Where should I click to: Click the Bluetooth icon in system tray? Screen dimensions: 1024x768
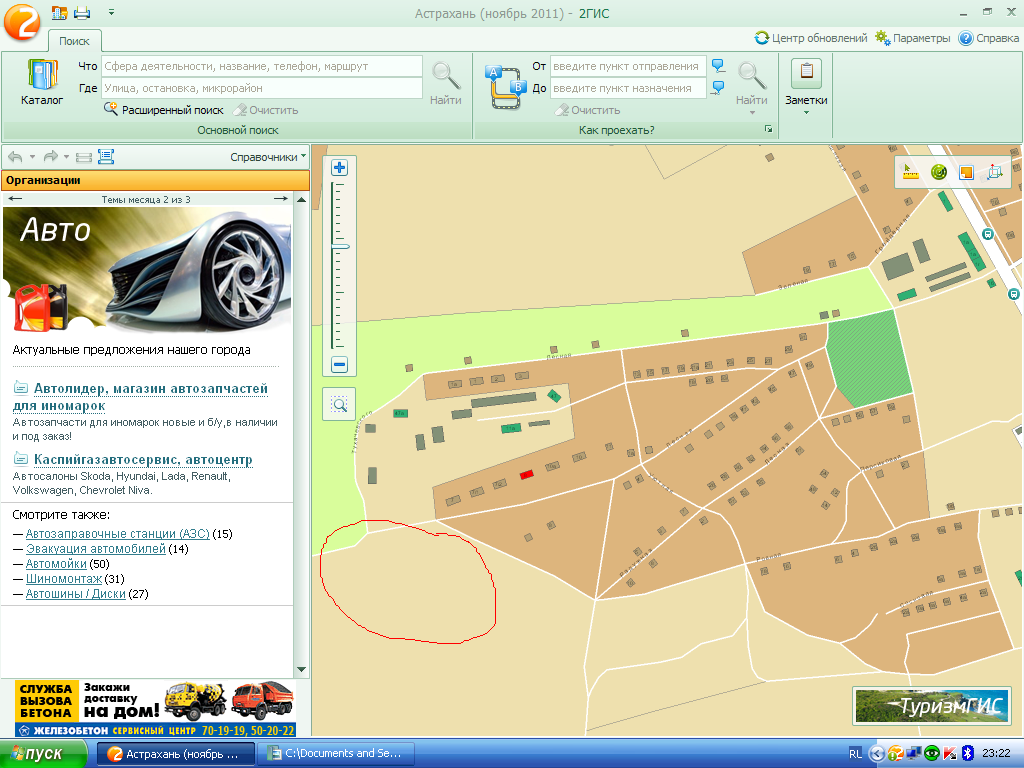click(x=969, y=754)
